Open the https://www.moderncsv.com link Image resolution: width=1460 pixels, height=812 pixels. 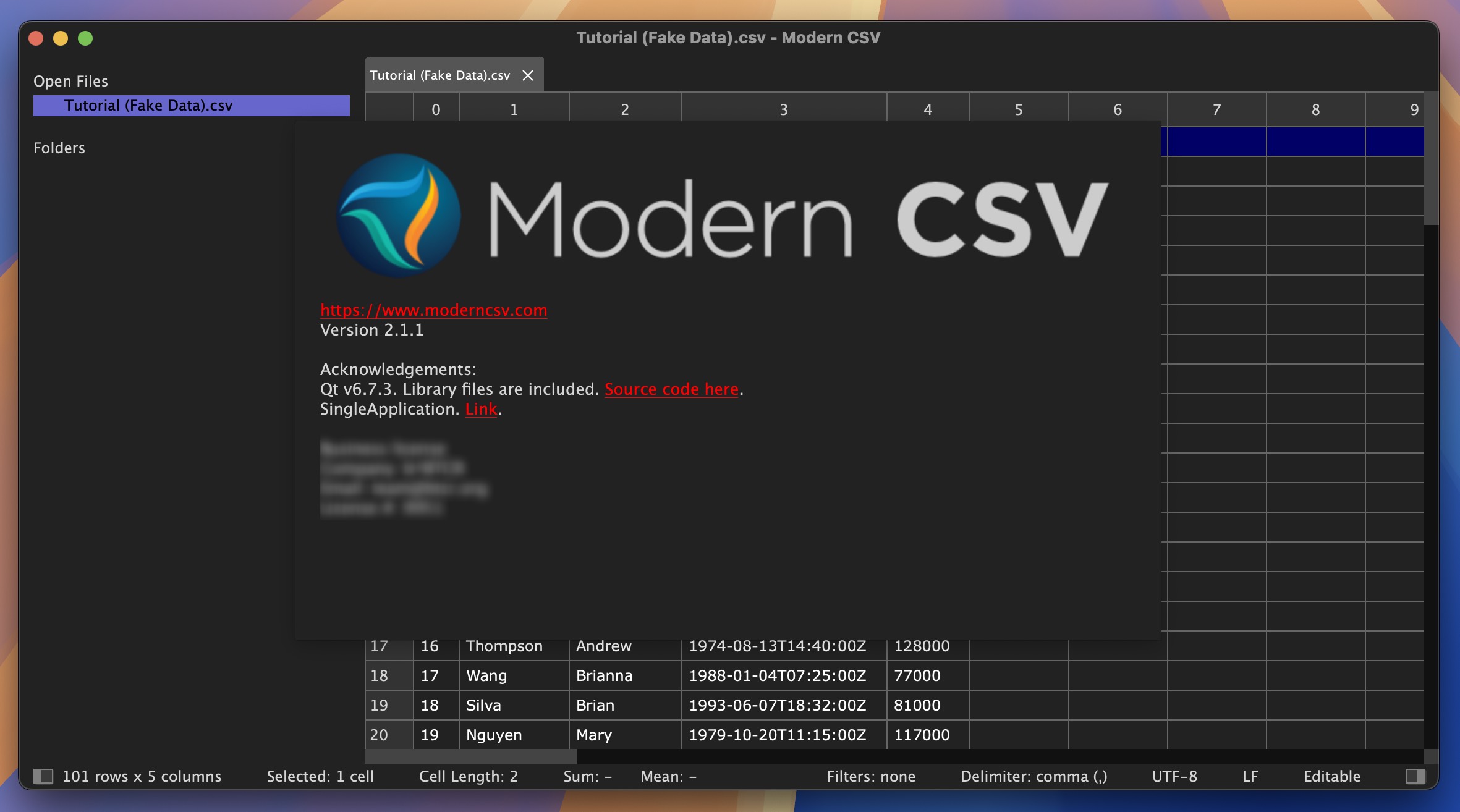433,310
